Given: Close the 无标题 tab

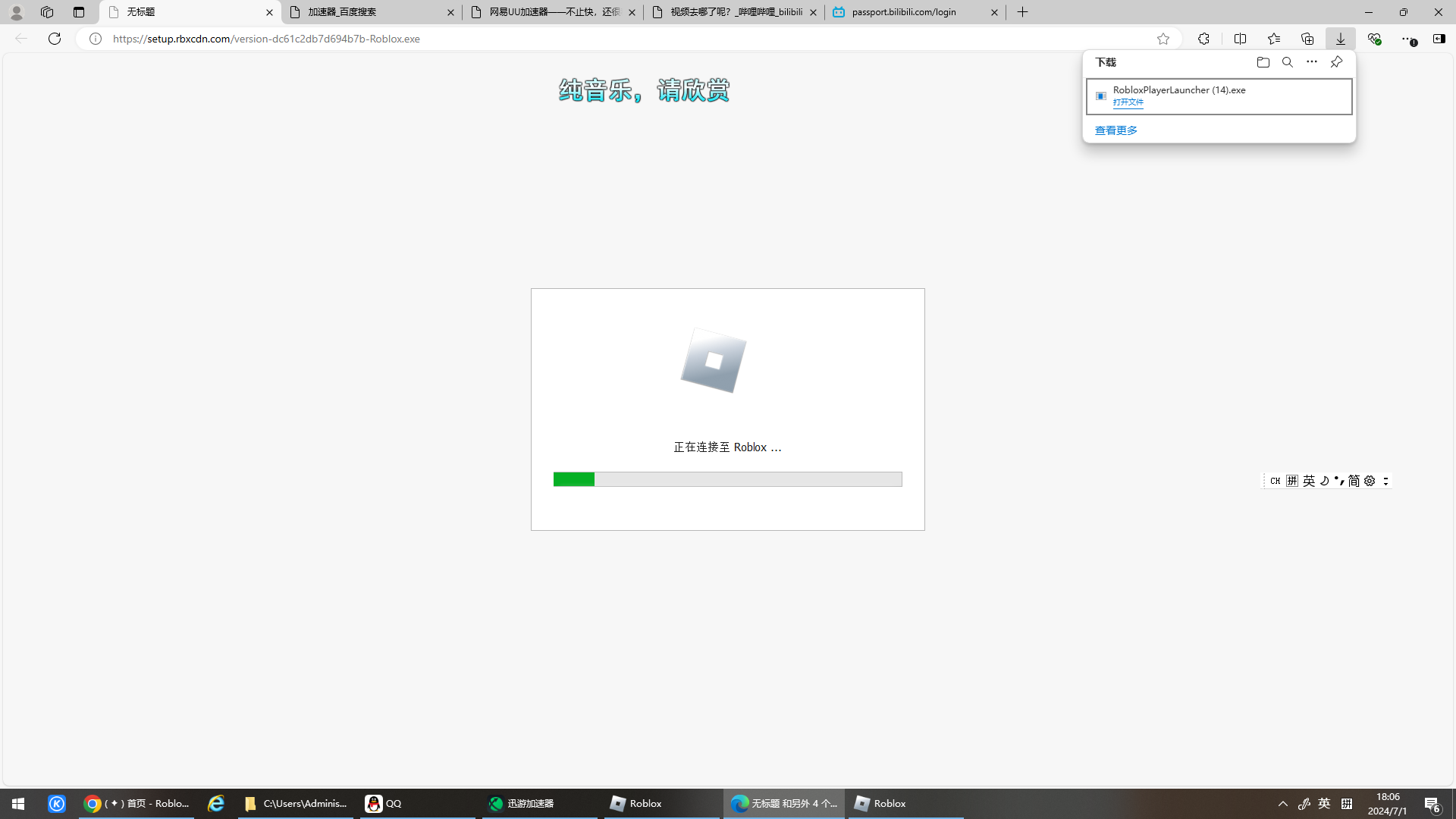Looking at the screenshot, I should point(269,12).
